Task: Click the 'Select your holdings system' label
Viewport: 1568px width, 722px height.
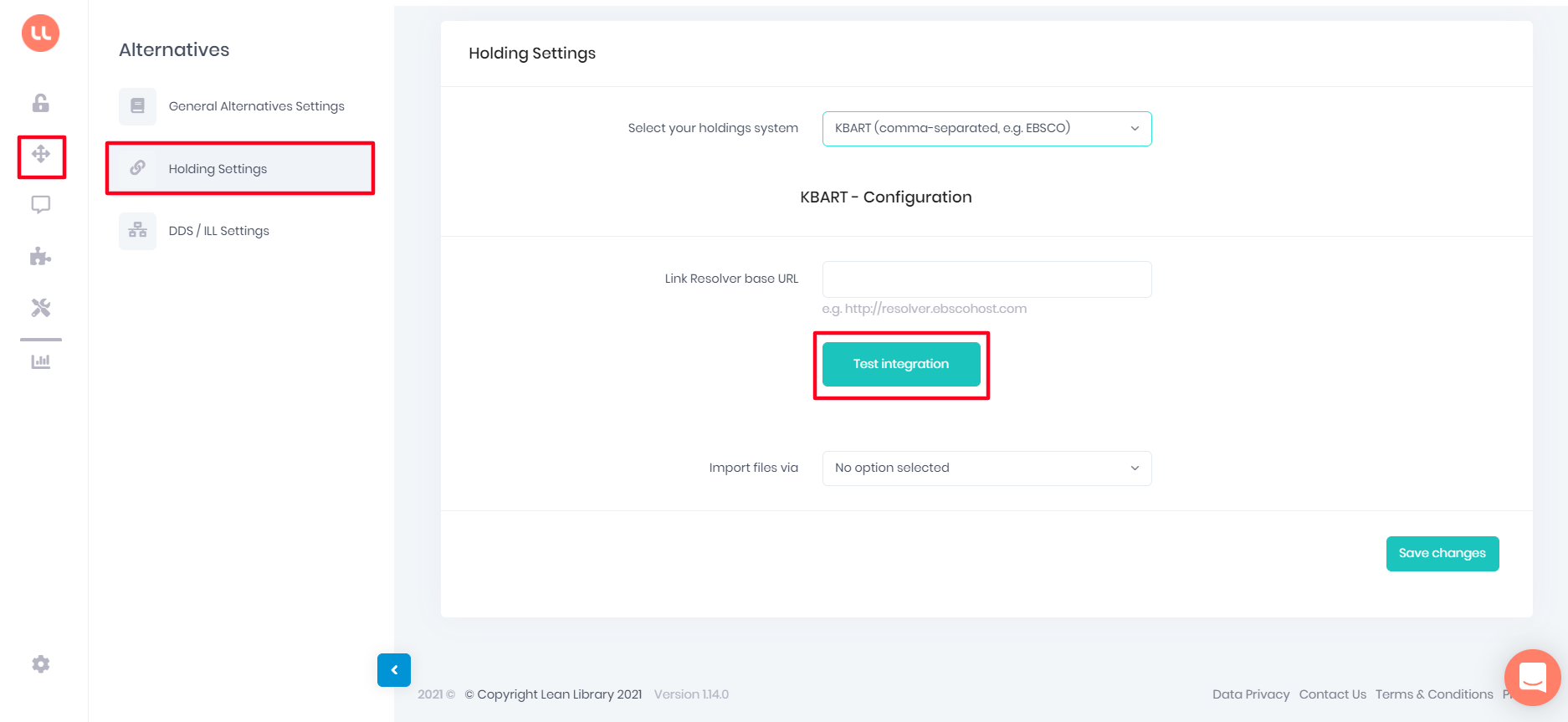Action: click(713, 128)
